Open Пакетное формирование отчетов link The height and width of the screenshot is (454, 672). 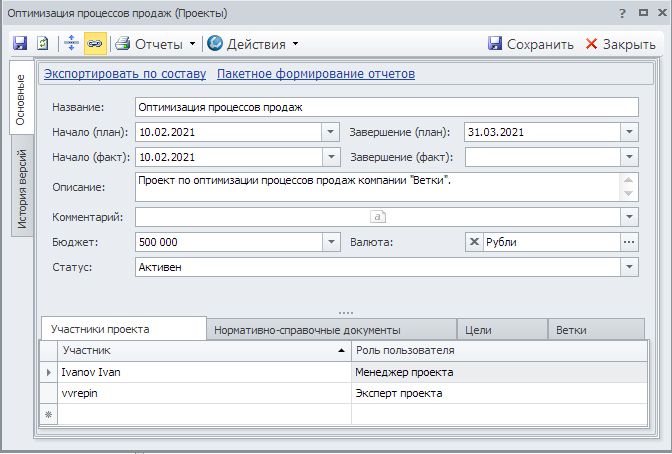315,74
